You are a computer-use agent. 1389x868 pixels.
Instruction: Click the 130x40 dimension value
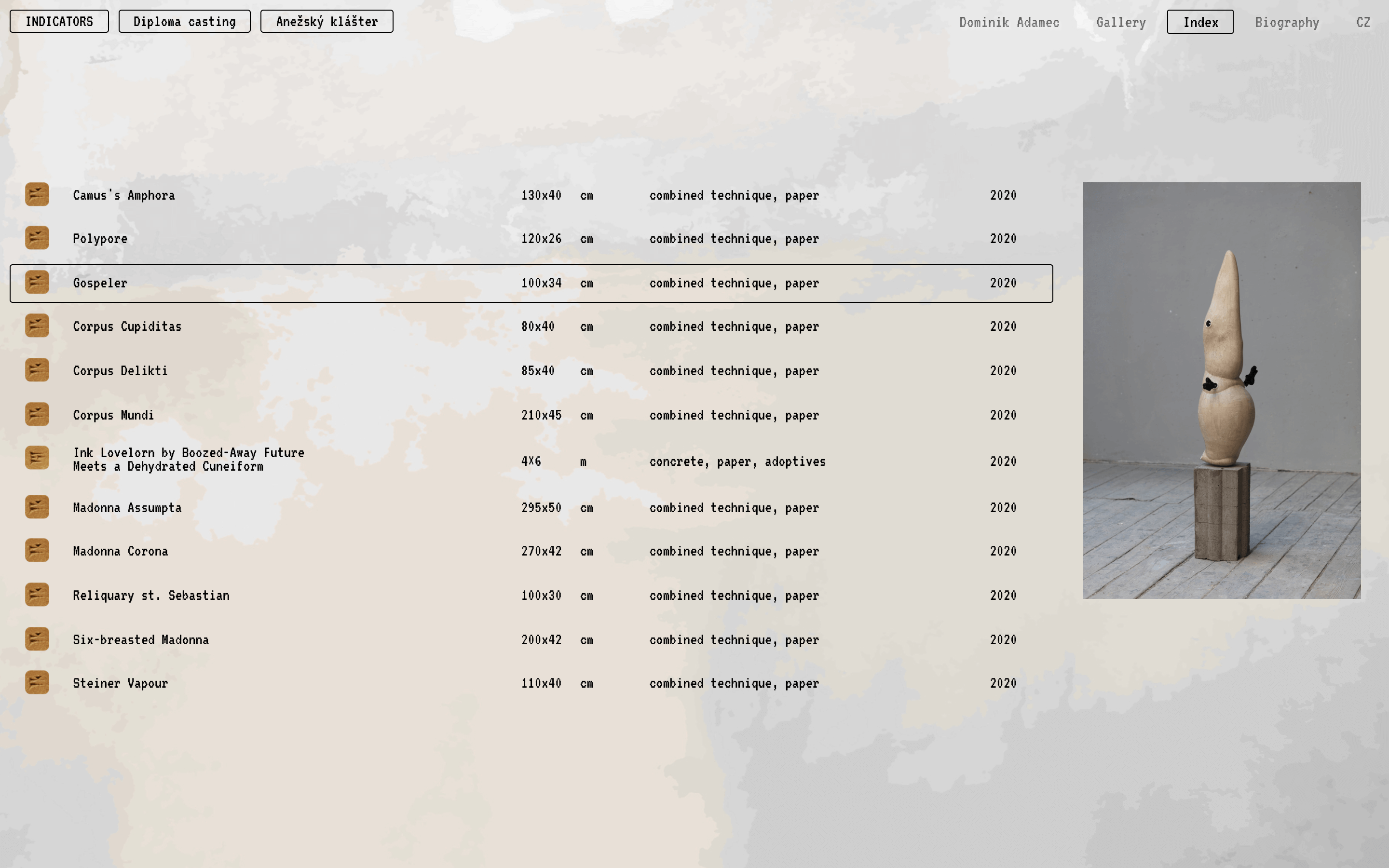point(541,195)
